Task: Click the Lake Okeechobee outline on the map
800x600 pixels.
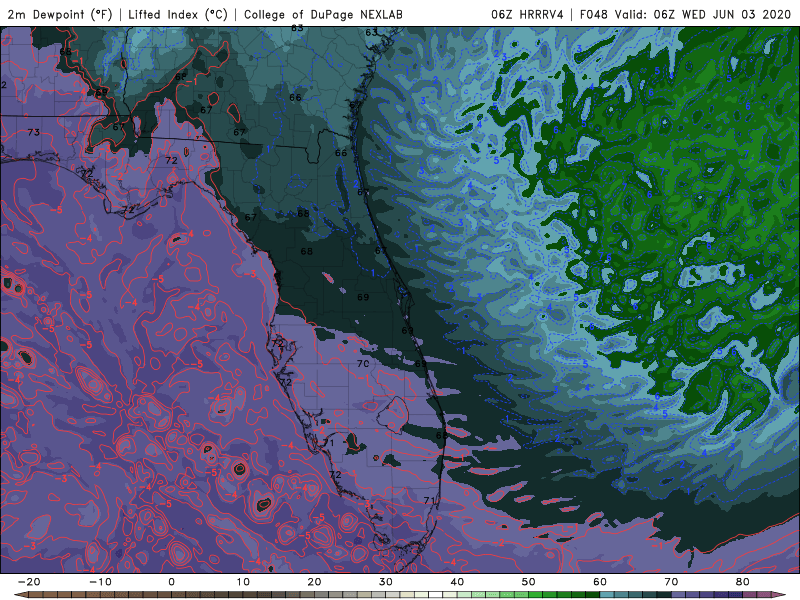Action: [x=393, y=415]
